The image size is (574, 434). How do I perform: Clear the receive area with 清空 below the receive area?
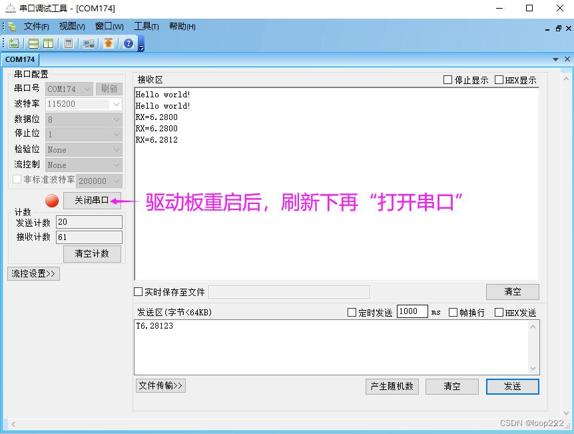512,292
